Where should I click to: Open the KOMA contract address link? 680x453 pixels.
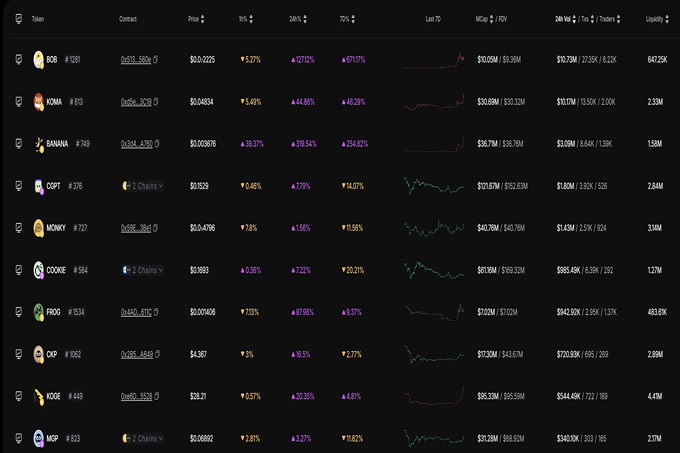point(135,102)
